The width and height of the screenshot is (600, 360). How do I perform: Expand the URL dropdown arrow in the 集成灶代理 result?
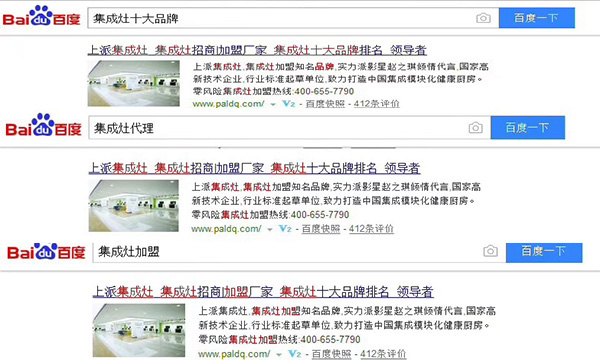point(270,230)
